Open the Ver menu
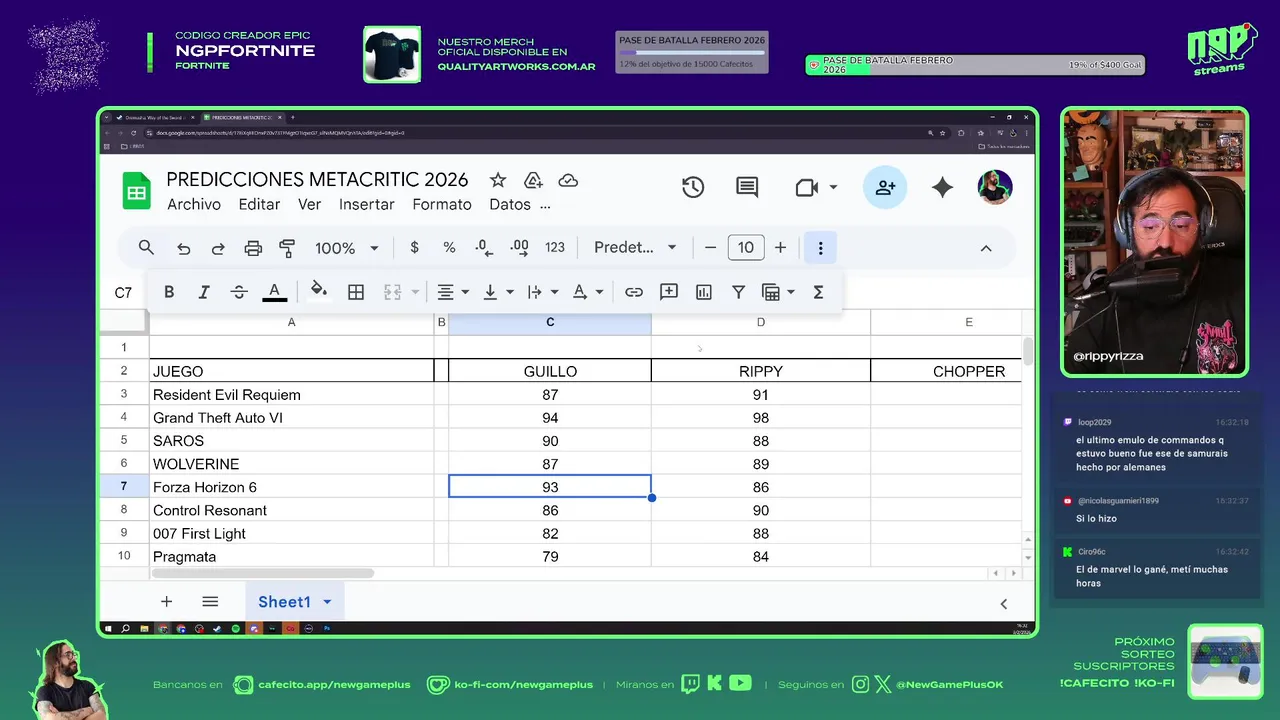This screenshot has width=1280, height=720. coord(310,204)
